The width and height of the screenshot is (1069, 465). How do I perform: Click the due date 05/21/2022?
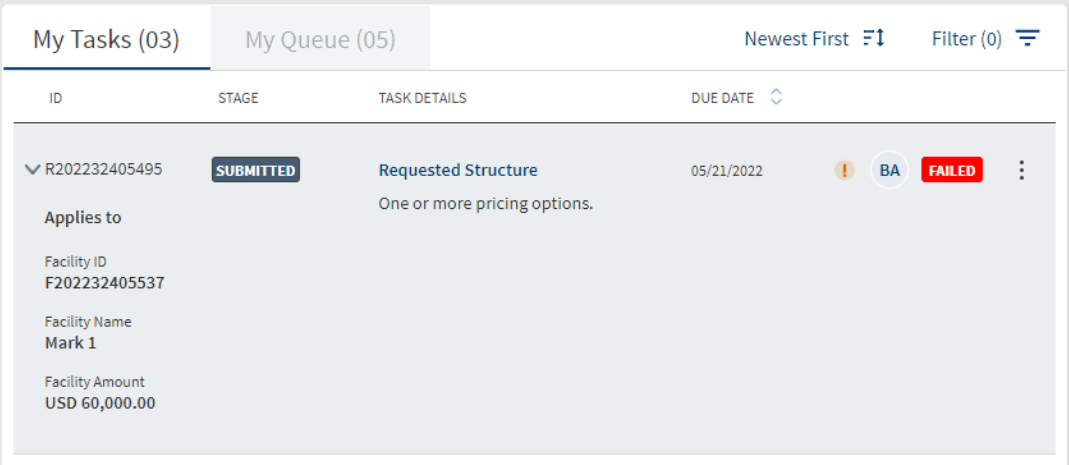[x=727, y=170]
